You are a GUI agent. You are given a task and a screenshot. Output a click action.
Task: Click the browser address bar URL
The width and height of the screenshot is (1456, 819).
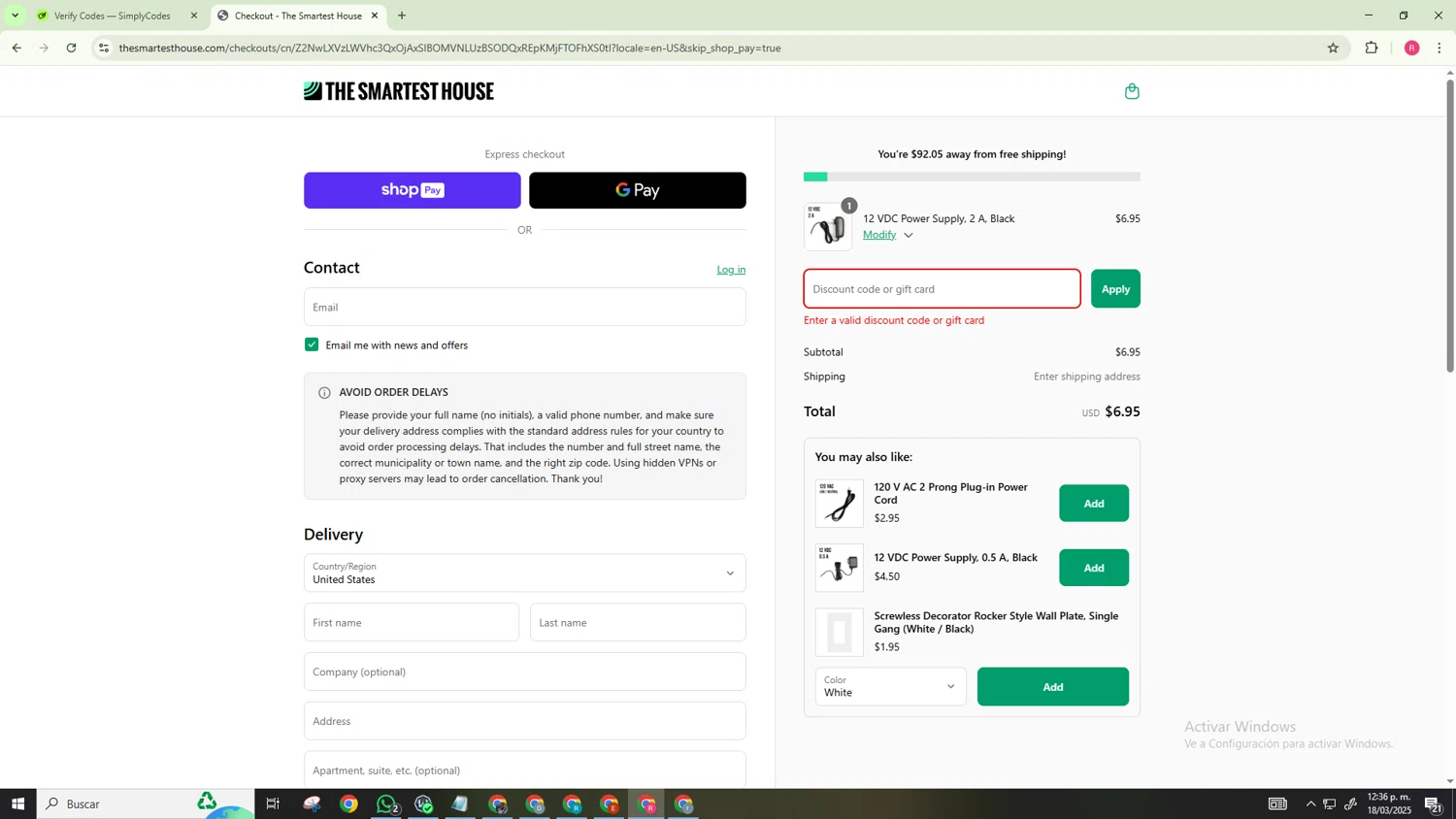(449, 48)
